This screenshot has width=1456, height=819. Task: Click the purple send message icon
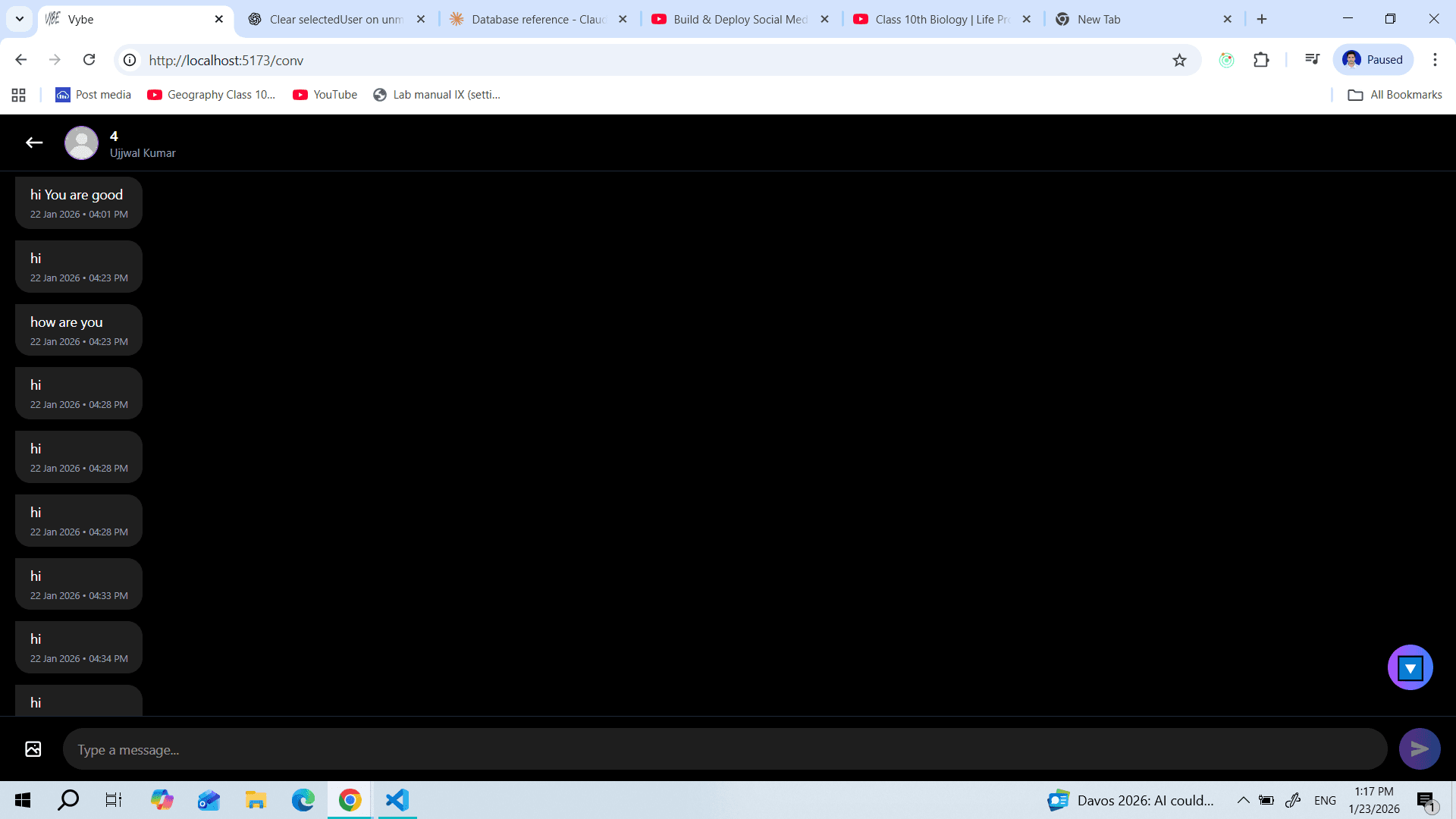[x=1420, y=748]
